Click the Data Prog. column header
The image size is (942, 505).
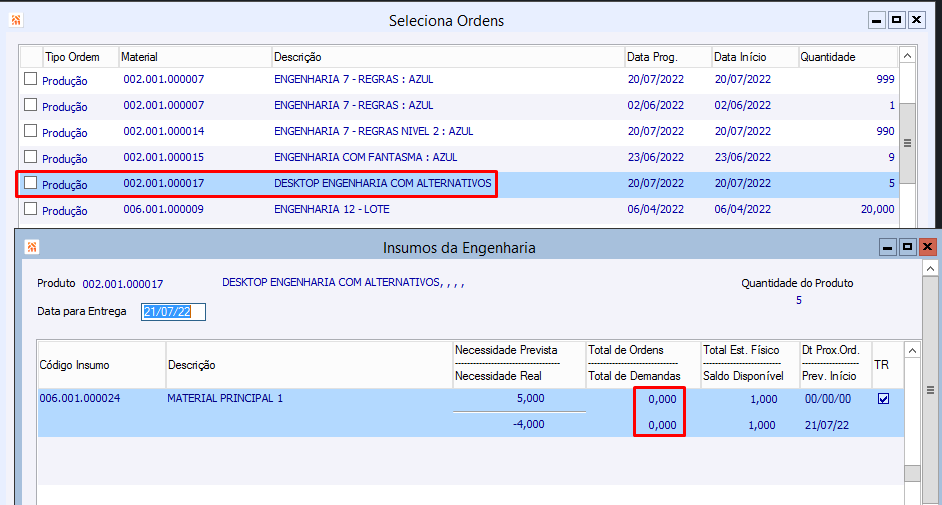[x=667, y=57]
